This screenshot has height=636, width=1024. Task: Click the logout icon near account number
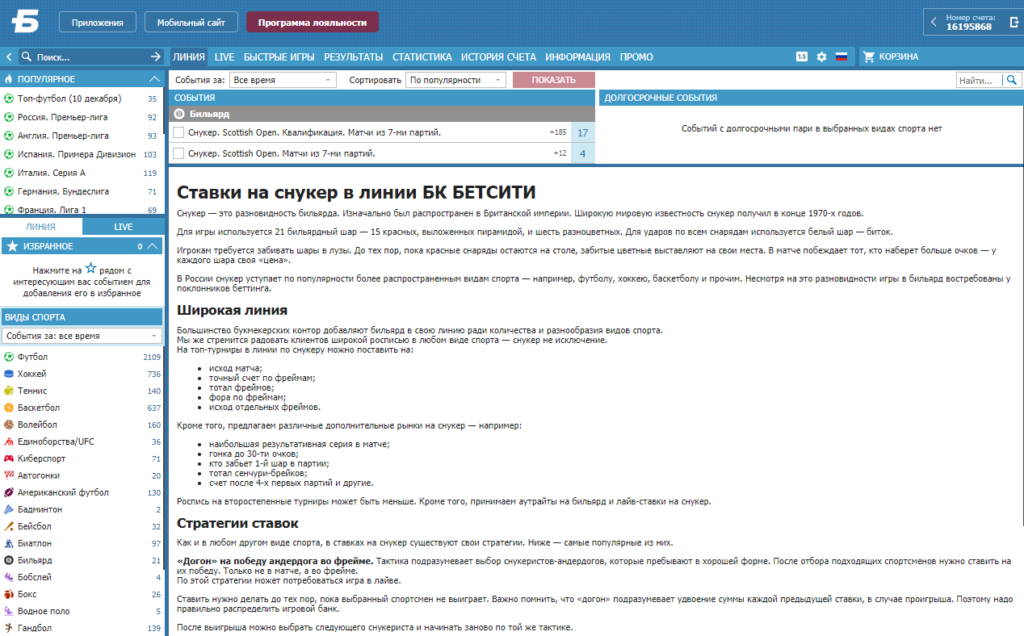point(1014,22)
